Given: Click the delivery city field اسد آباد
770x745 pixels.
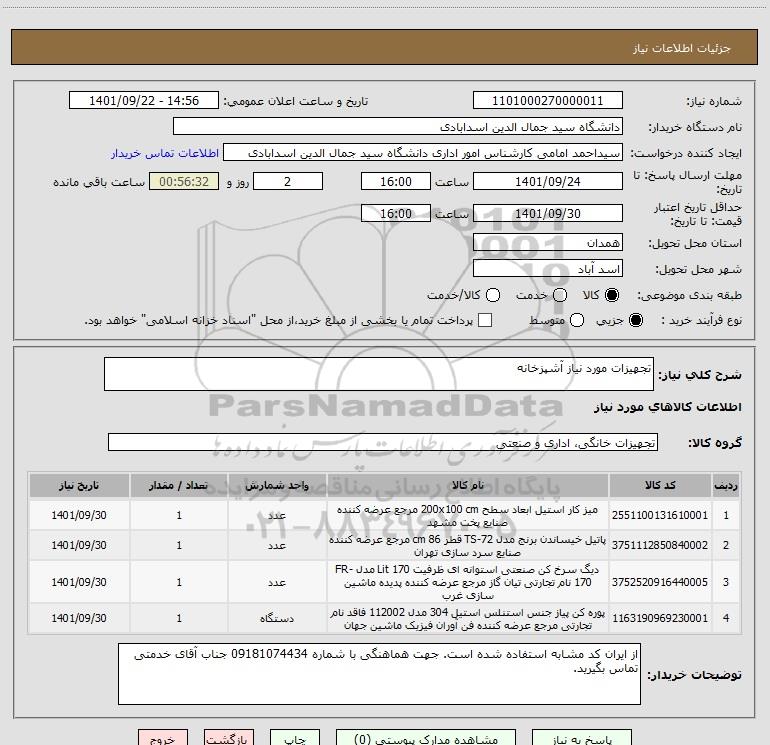Looking at the screenshot, I should [x=548, y=269].
